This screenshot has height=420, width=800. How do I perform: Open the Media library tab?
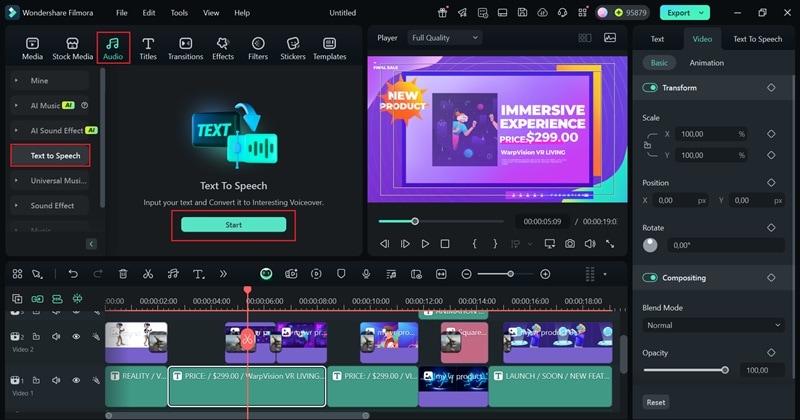[x=32, y=48]
